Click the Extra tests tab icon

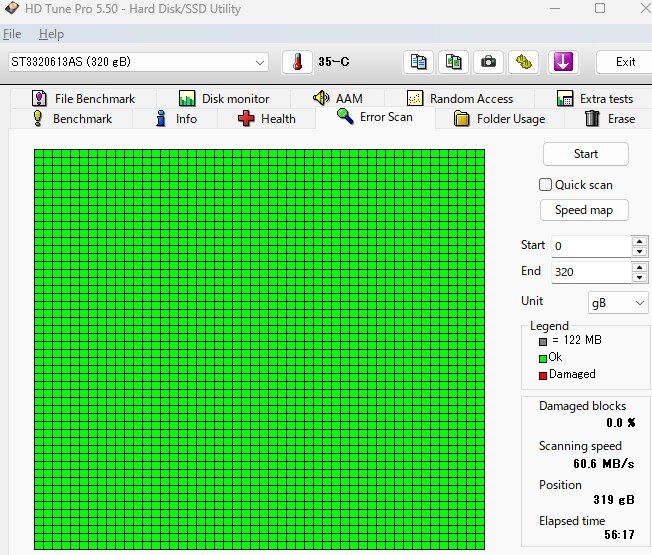click(565, 99)
